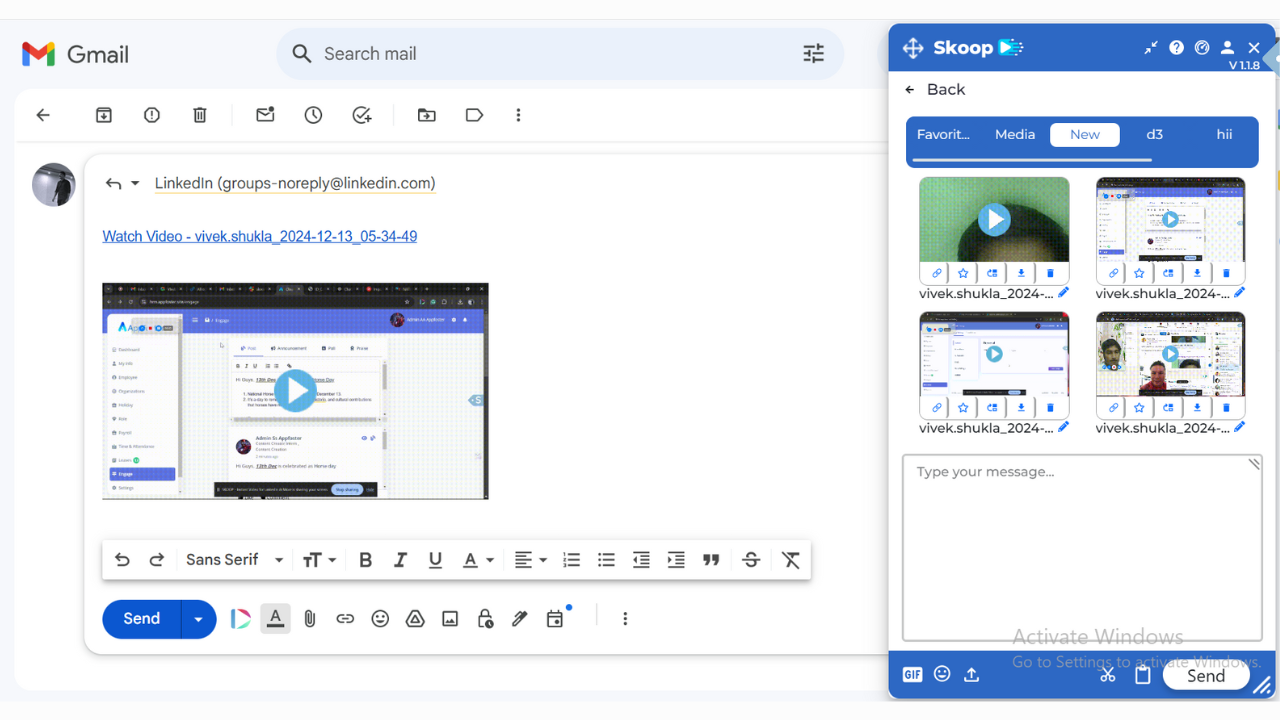Decrease the indent

pos(641,560)
